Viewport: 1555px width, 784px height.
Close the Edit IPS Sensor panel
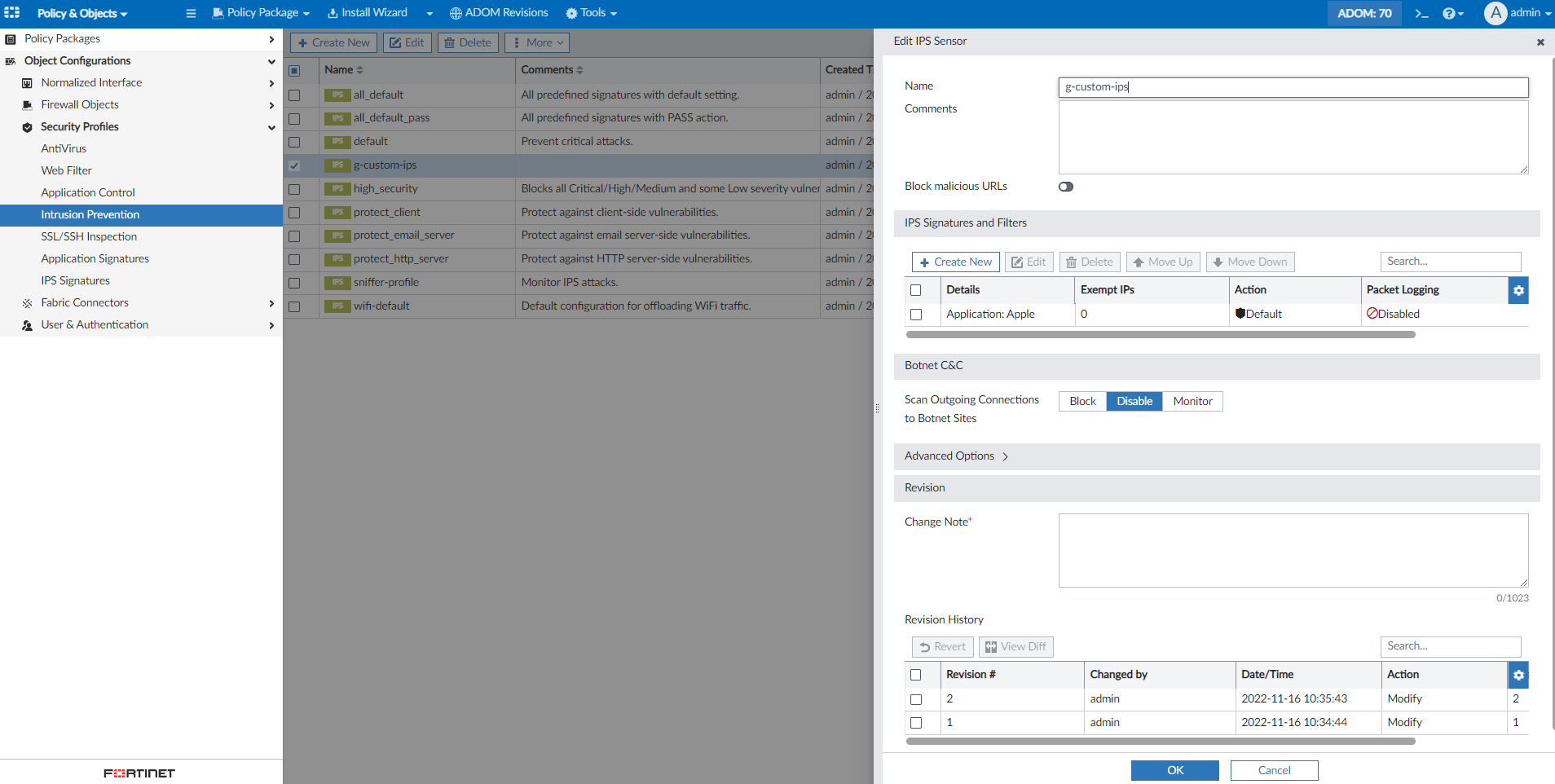tap(1540, 42)
